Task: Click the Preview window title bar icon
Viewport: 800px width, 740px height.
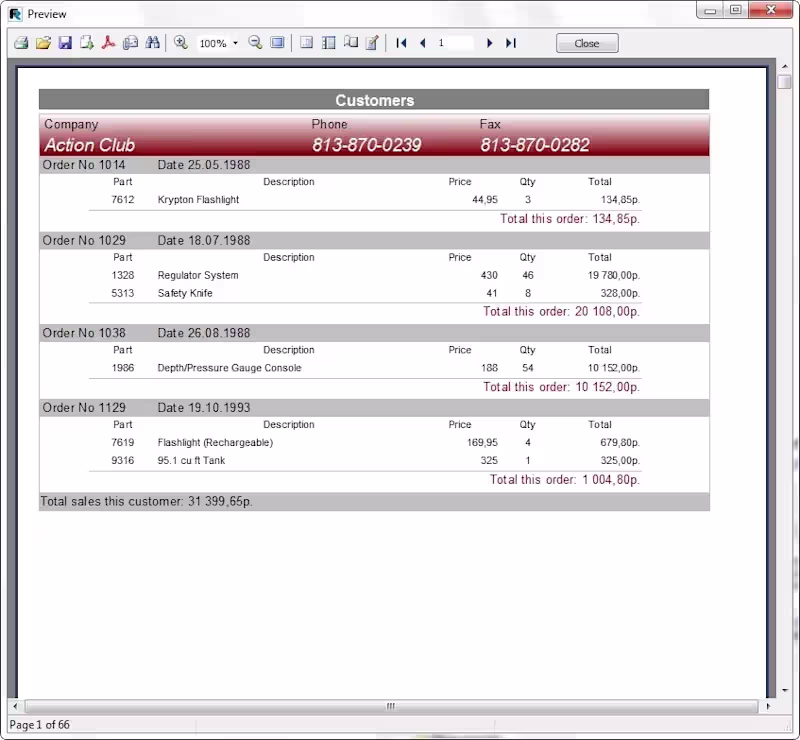Action: point(15,14)
